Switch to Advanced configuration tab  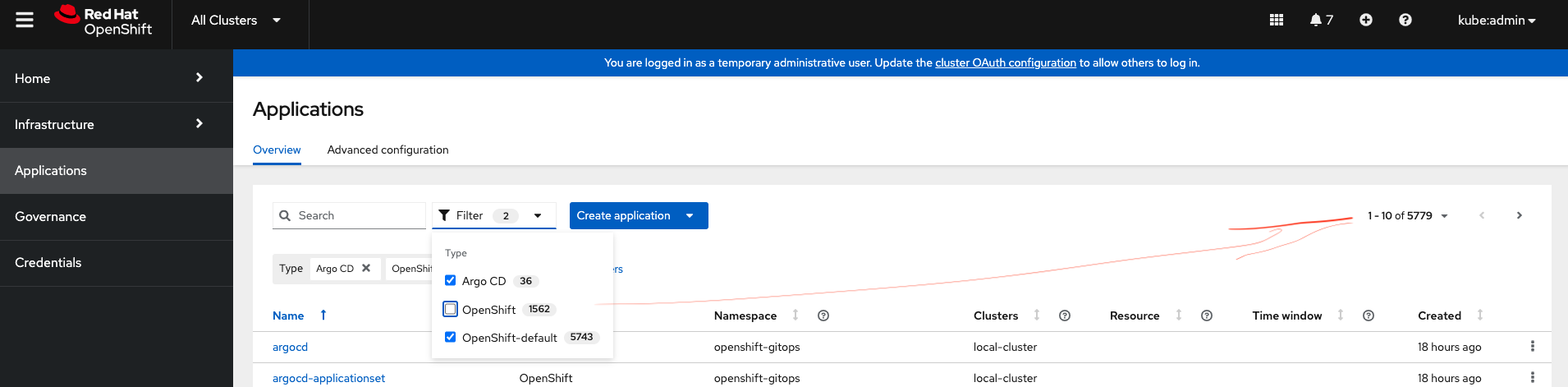point(387,150)
